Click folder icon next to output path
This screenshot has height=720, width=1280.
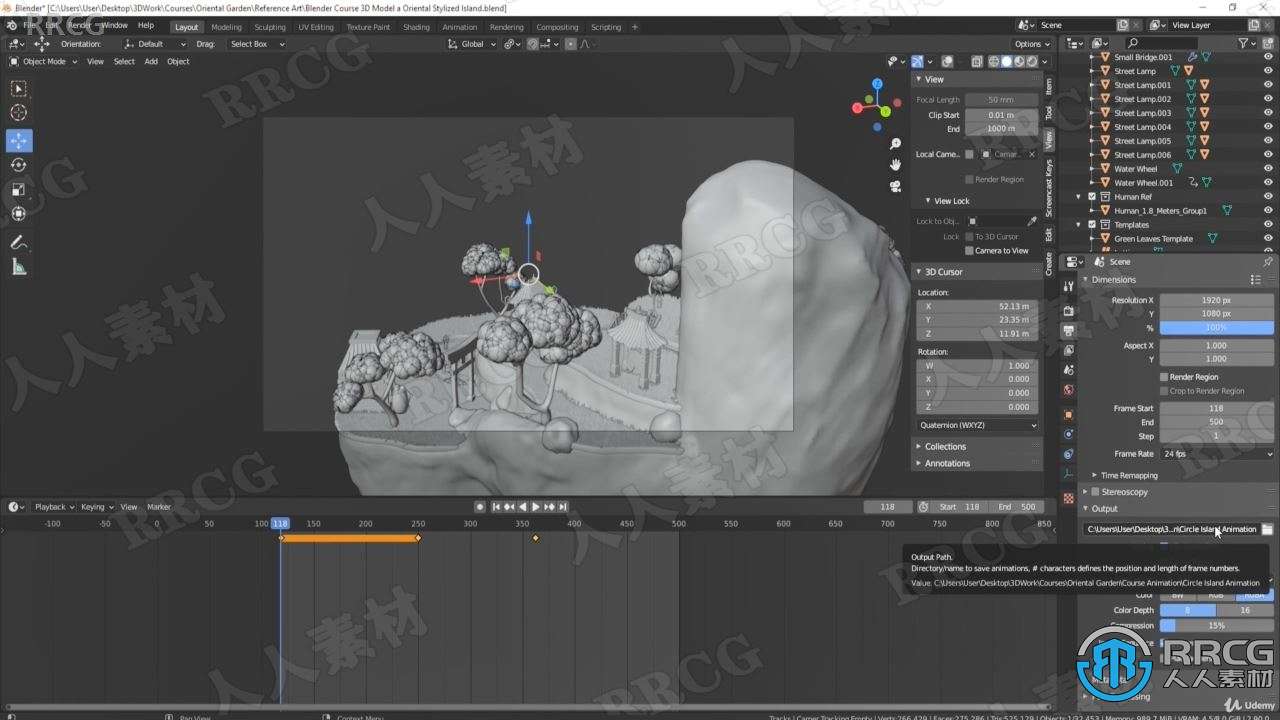[1267, 529]
